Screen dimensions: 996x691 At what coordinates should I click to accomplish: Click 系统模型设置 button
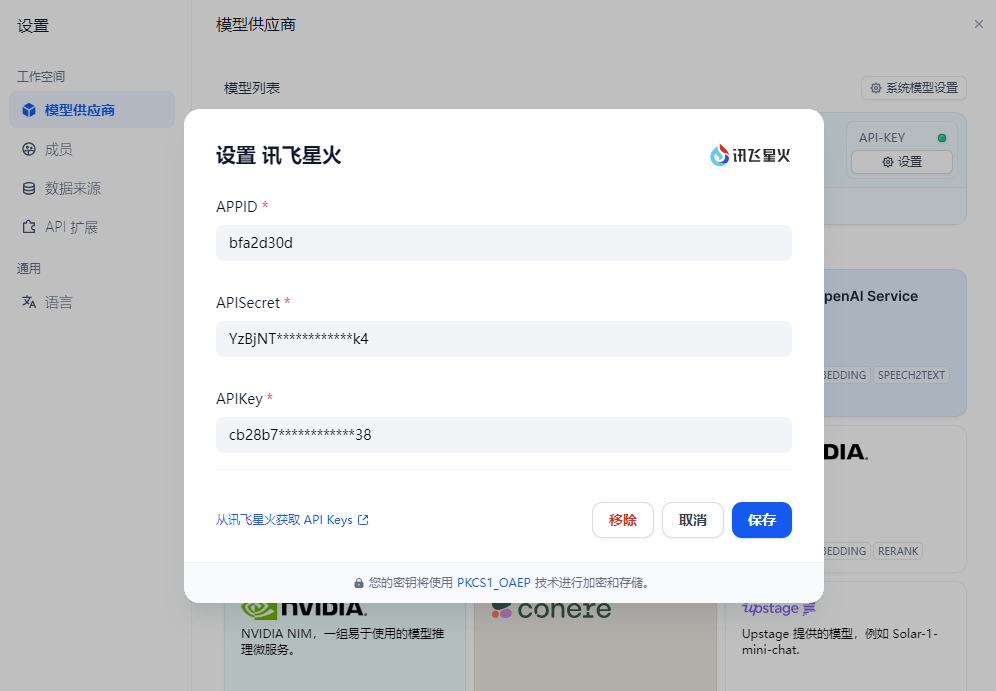(x=913, y=88)
